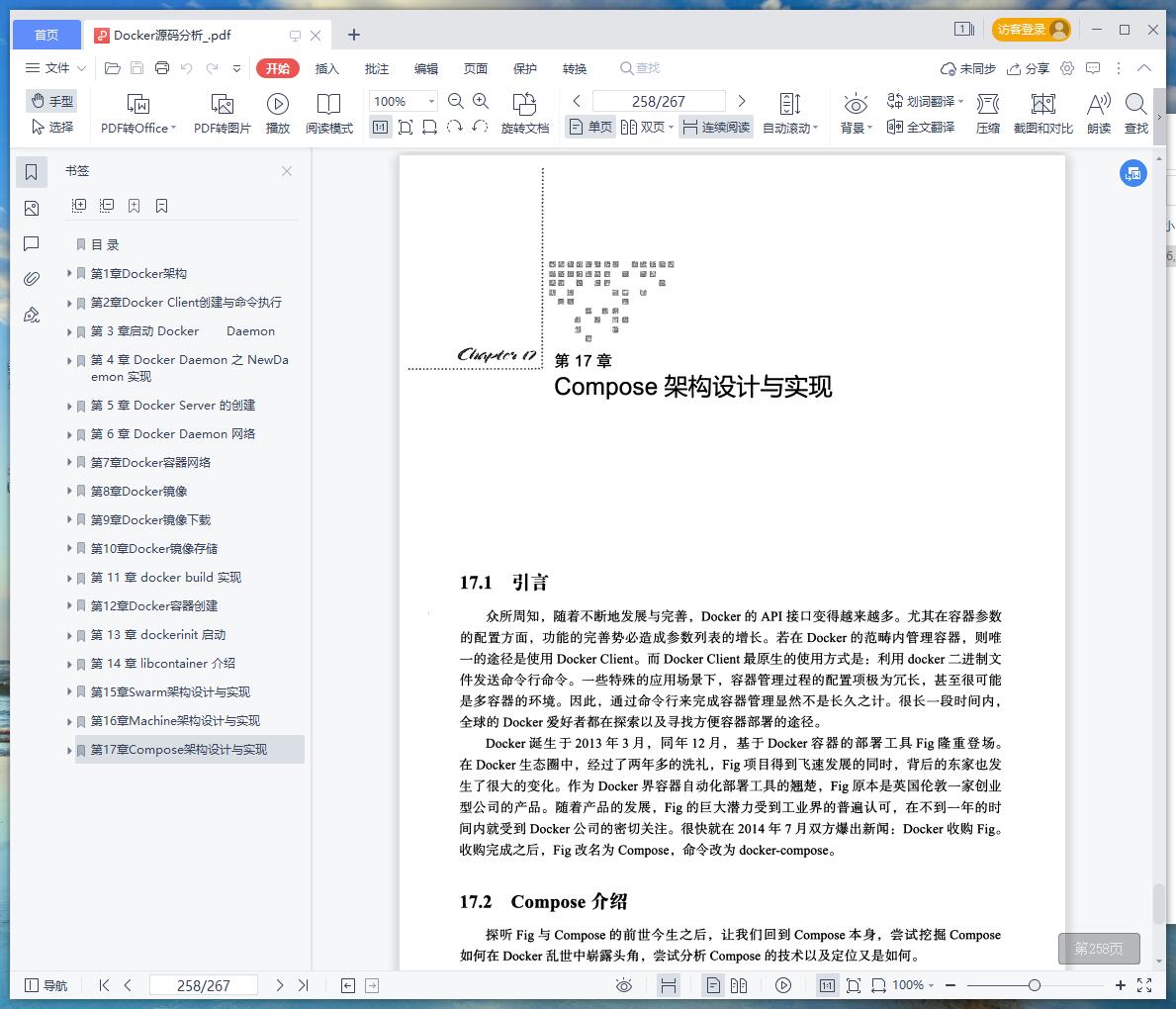Open 背景 background eye options
The width and height of the screenshot is (1176, 1009).
click(x=855, y=114)
